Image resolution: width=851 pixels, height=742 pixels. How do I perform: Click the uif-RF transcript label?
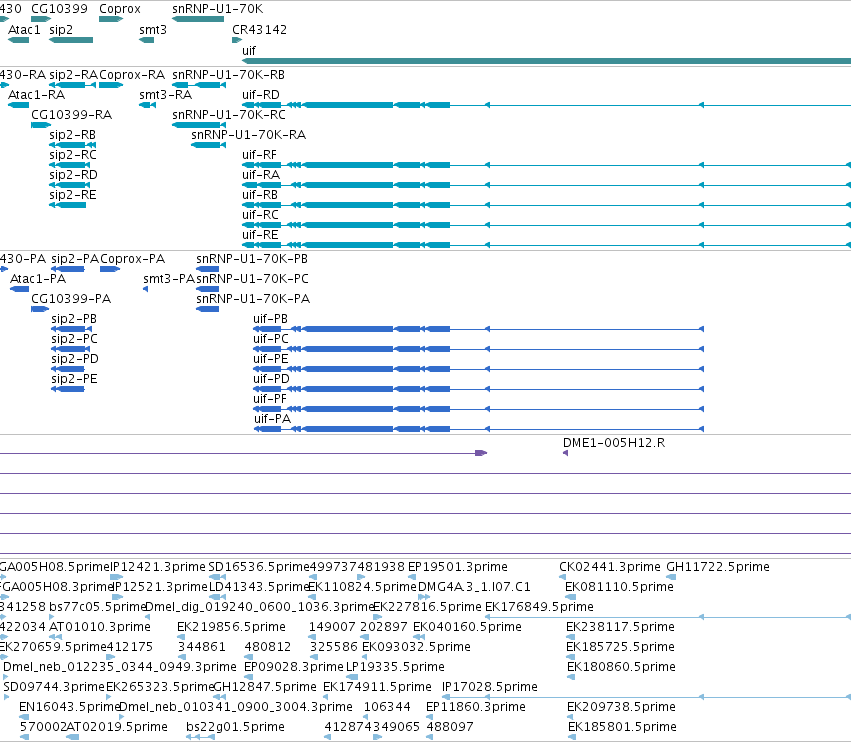click(x=259, y=155)
